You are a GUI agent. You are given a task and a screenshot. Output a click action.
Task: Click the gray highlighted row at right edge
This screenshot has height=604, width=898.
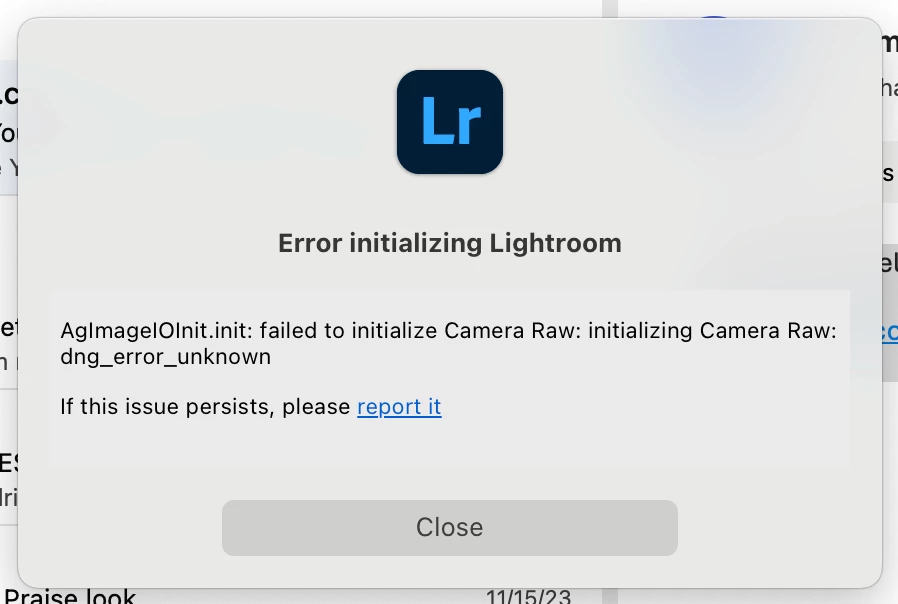click(890, 313)
